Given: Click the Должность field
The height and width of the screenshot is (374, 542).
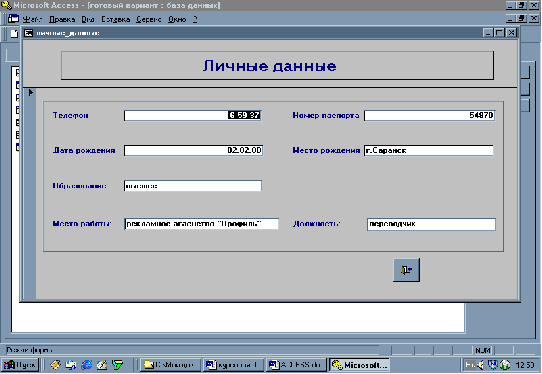Looking at the screenshot, I should point(431,224).
